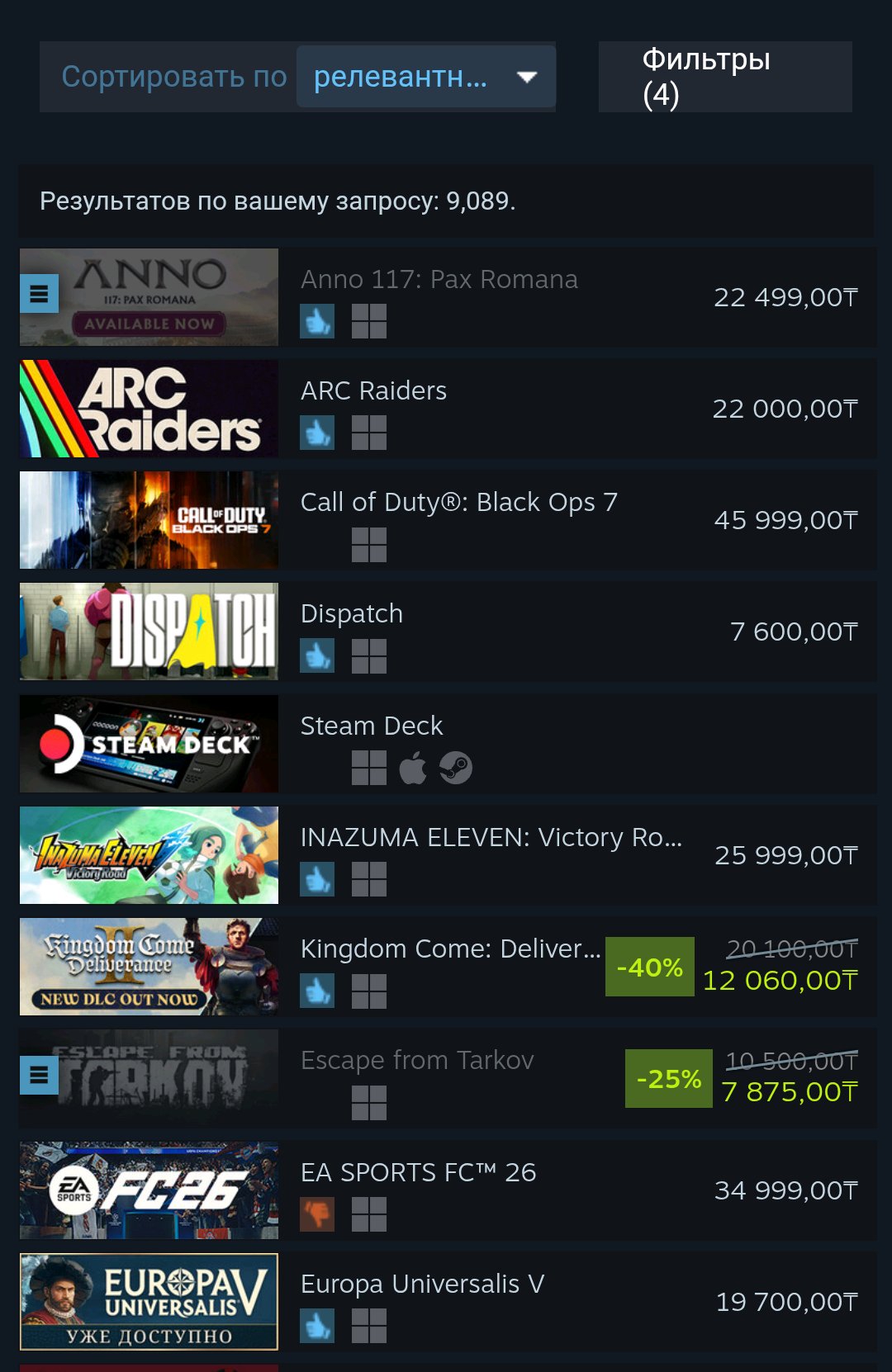This screenshot has width=892, height=1372.
Task: Click the -25% discount badge for Tarkov
Action: (x=669, y=1078)
